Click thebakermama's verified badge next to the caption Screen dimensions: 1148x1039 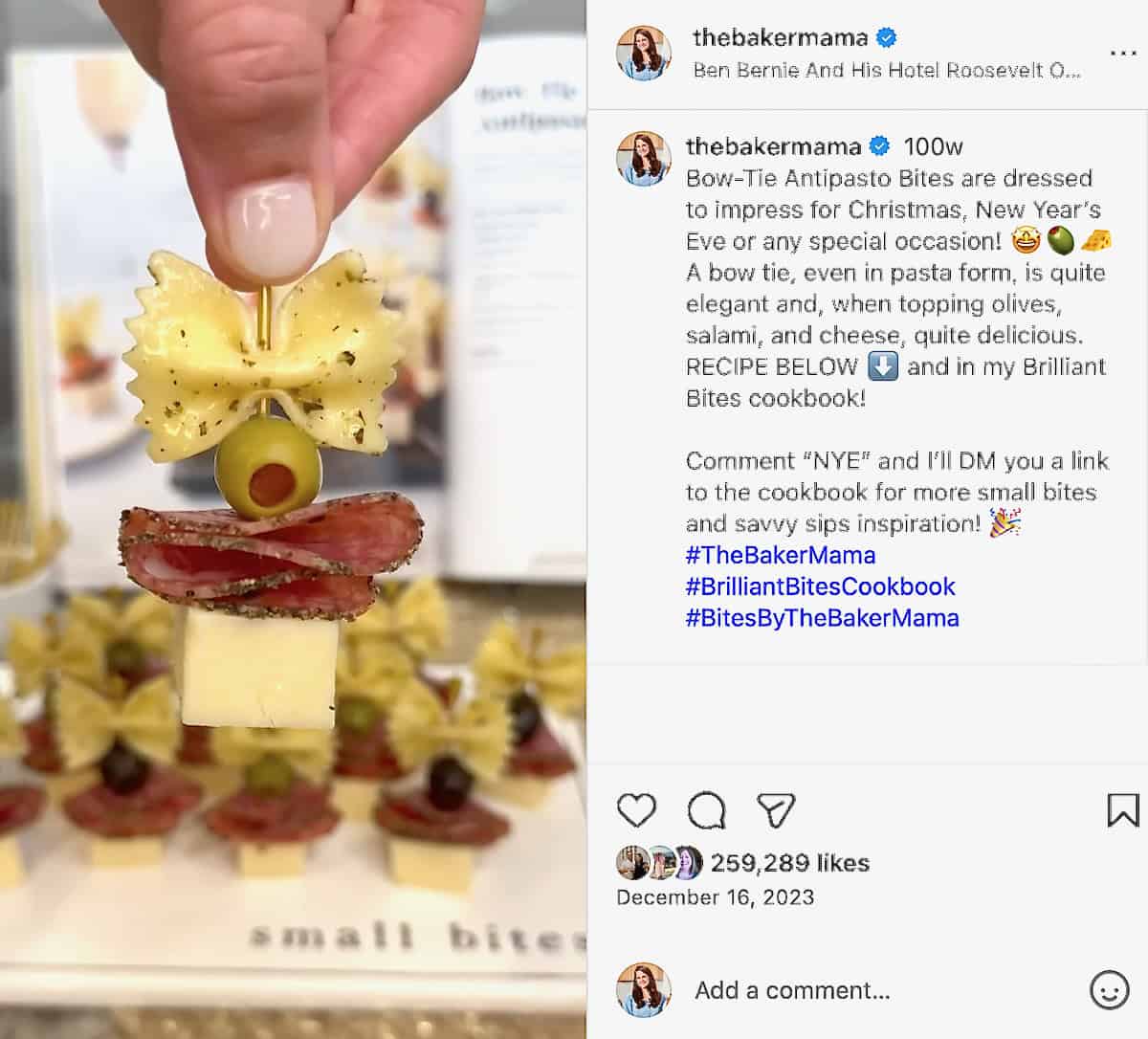point(879,147)
